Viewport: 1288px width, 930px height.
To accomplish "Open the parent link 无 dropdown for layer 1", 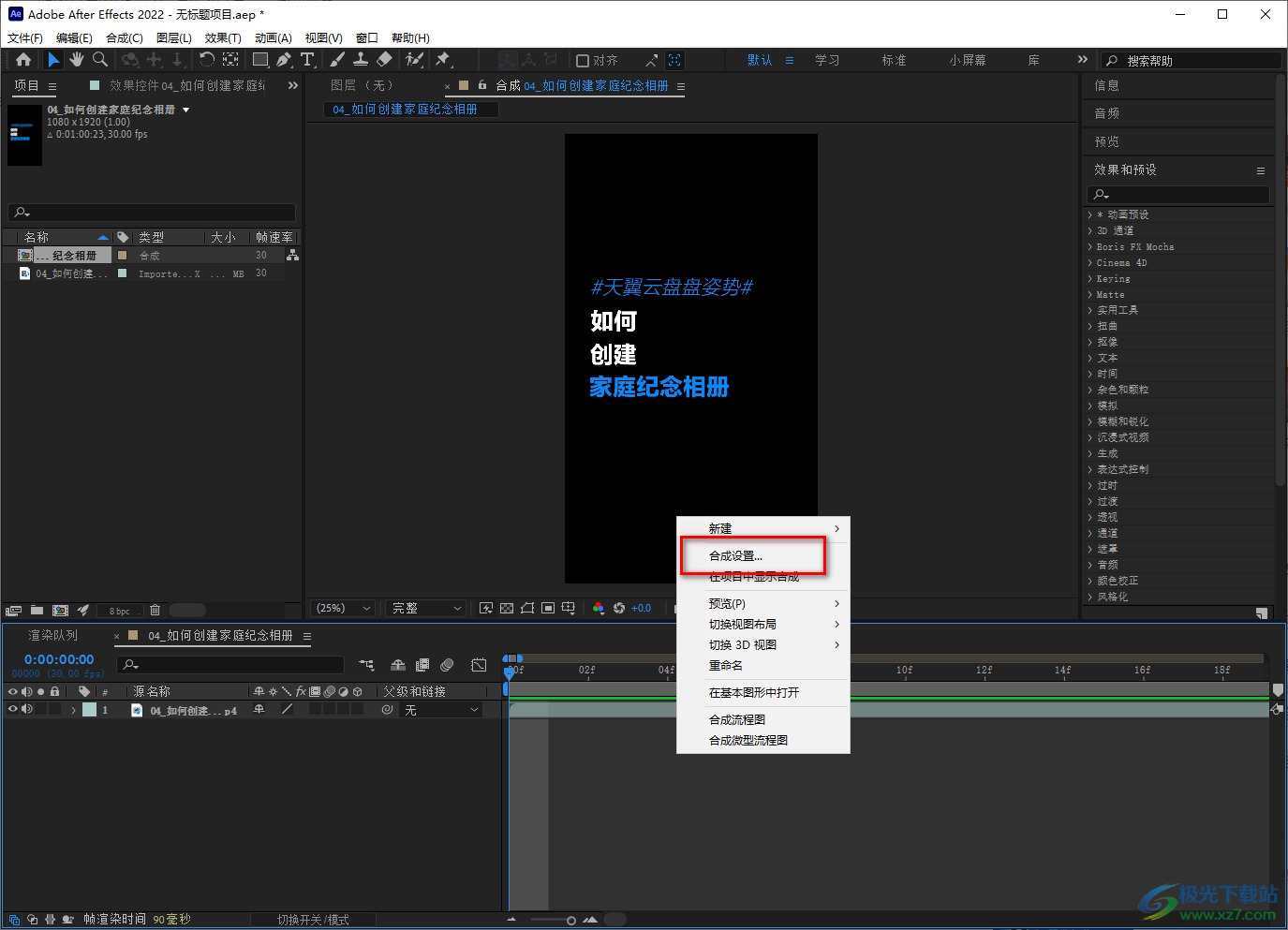I will 441,711.
